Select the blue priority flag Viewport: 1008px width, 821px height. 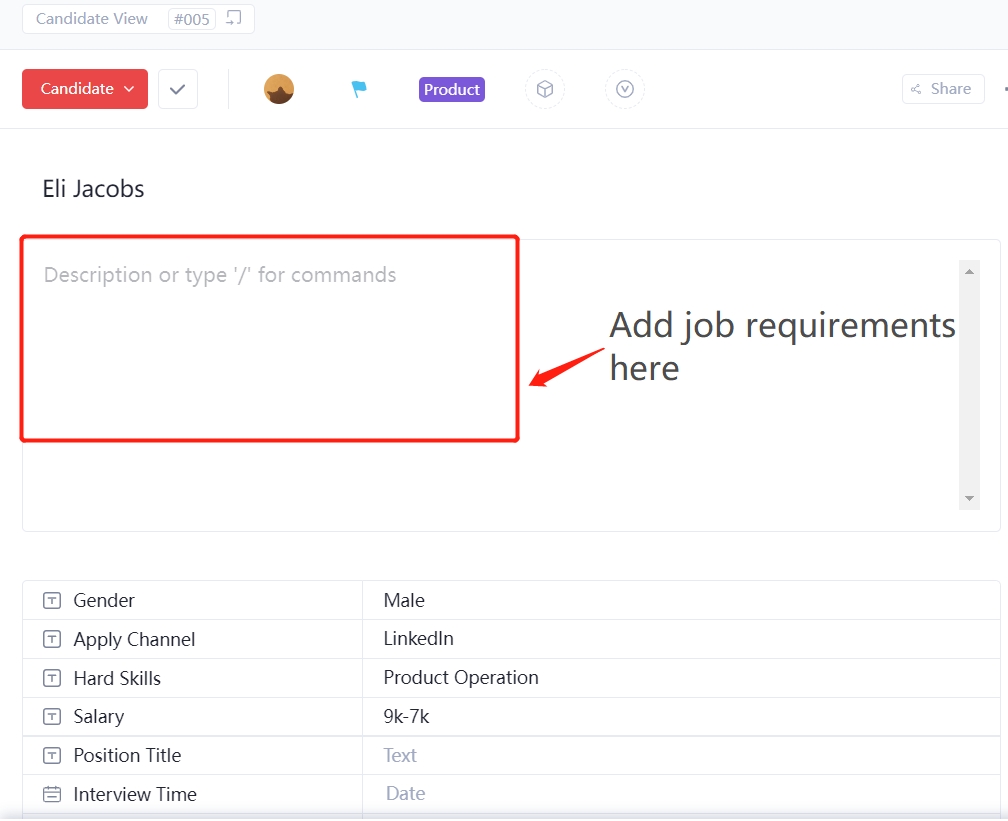(358, 89)
